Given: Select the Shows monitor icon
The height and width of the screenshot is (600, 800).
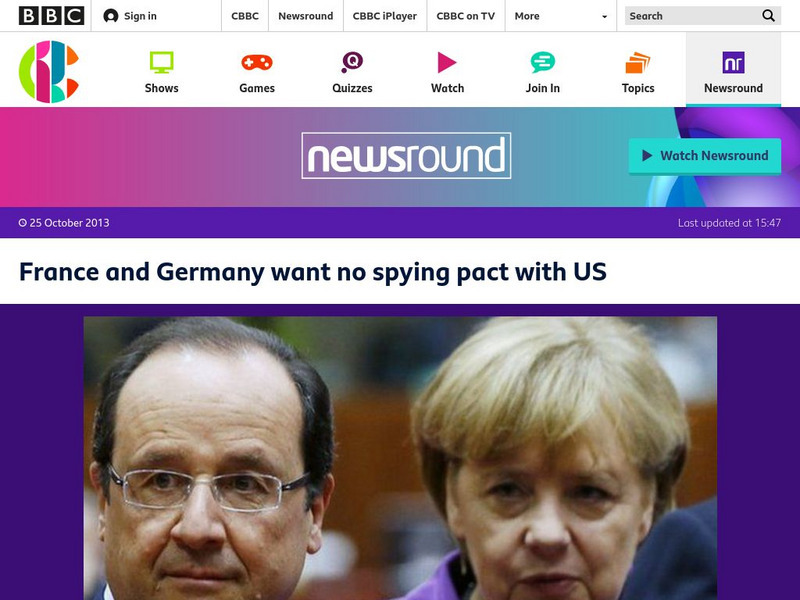Looking at the screenshot, I should (161, 62).
